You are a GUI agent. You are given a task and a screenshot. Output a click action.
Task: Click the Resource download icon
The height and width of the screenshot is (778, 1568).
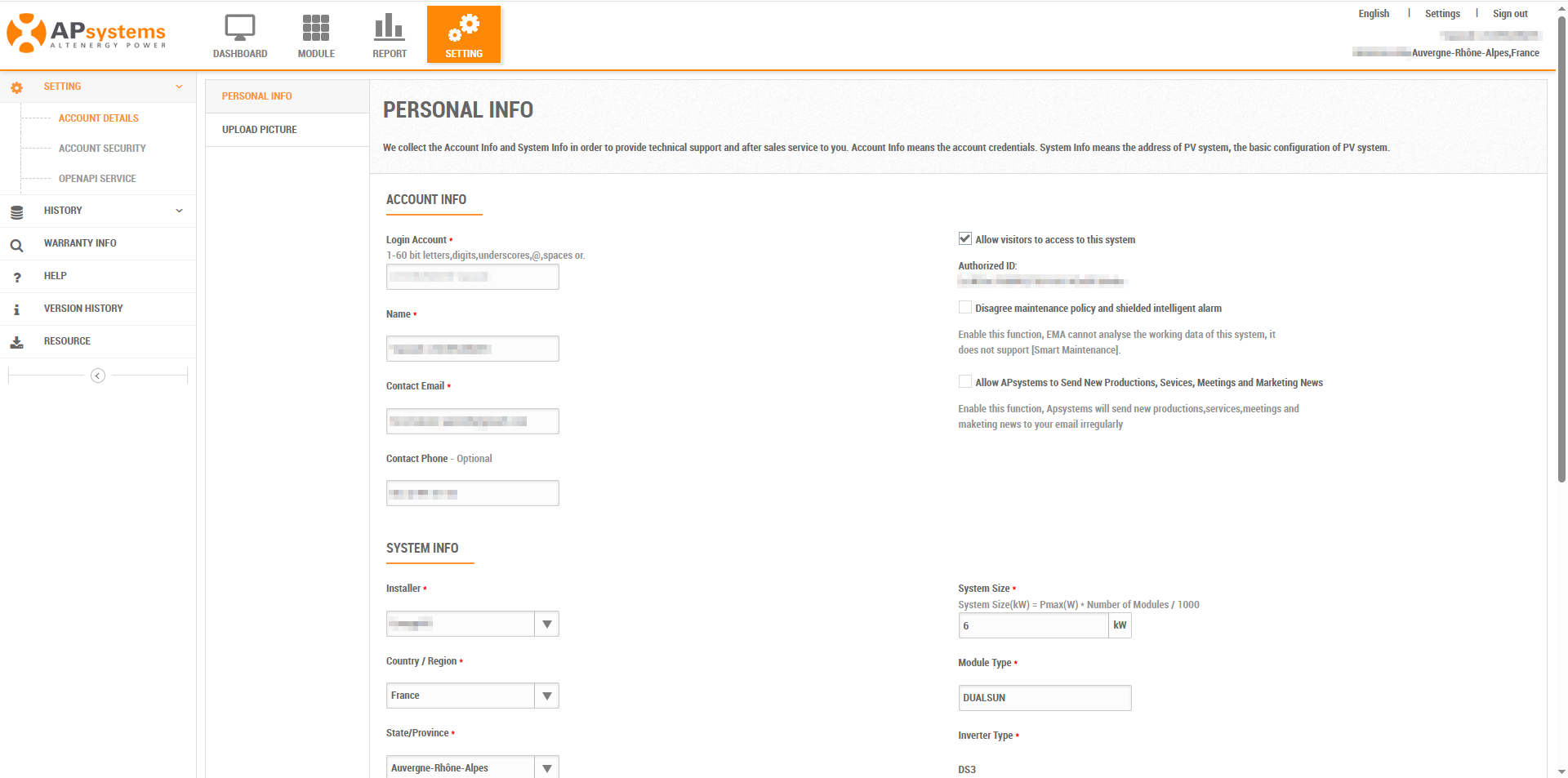click(16, 342)
